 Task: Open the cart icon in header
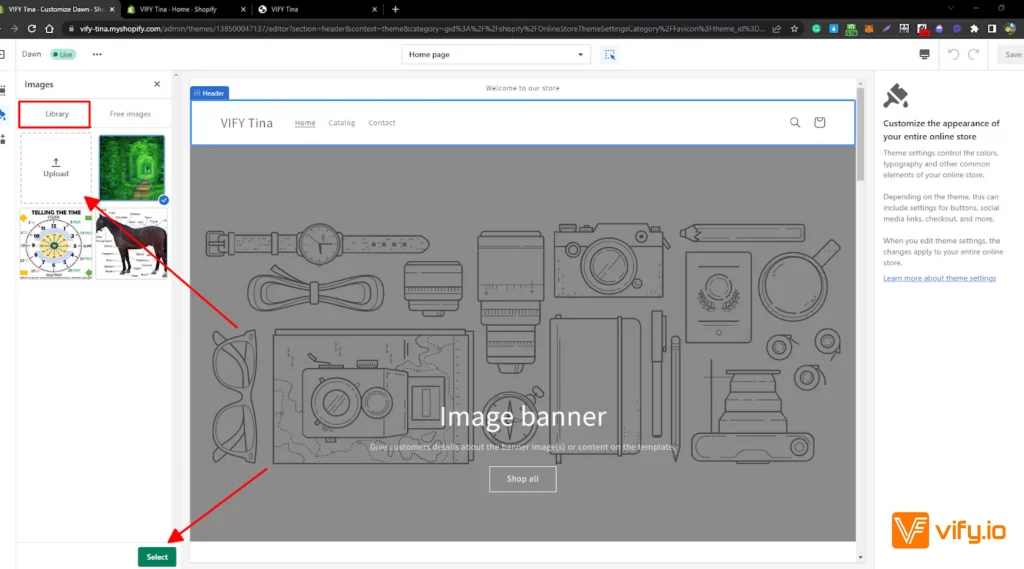(820, 122)
